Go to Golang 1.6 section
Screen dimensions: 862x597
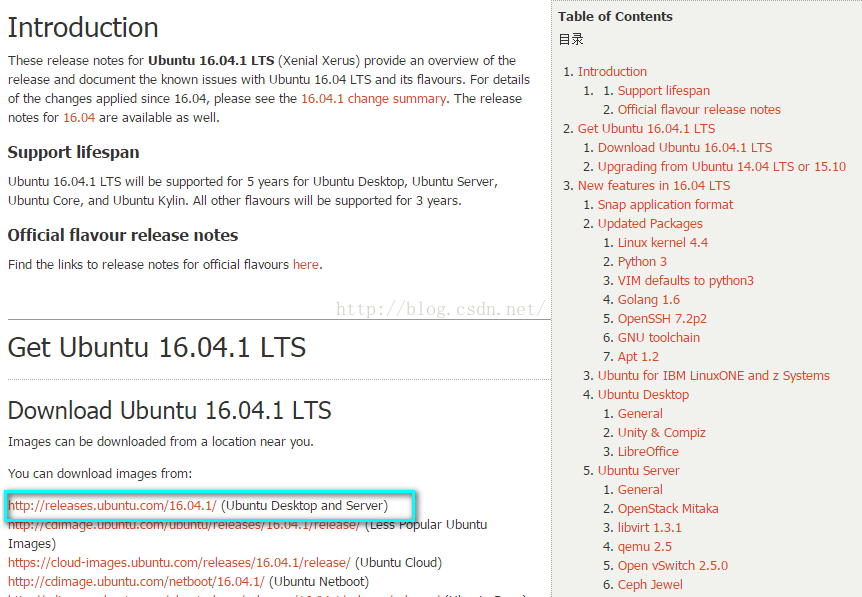click(649, 300)
